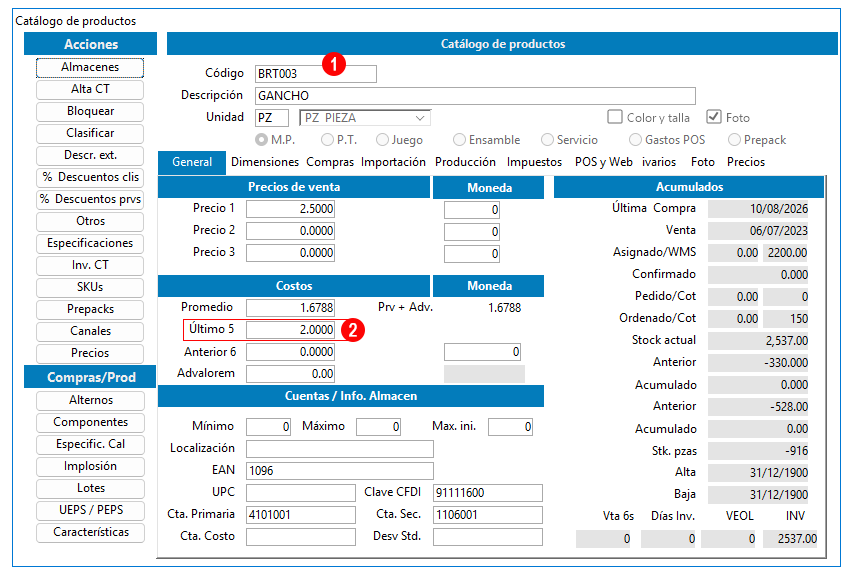This screenshot has height=578, width=852.
Task: Open SKUs from the Acciones panel
Action: [x=90, y=287]
